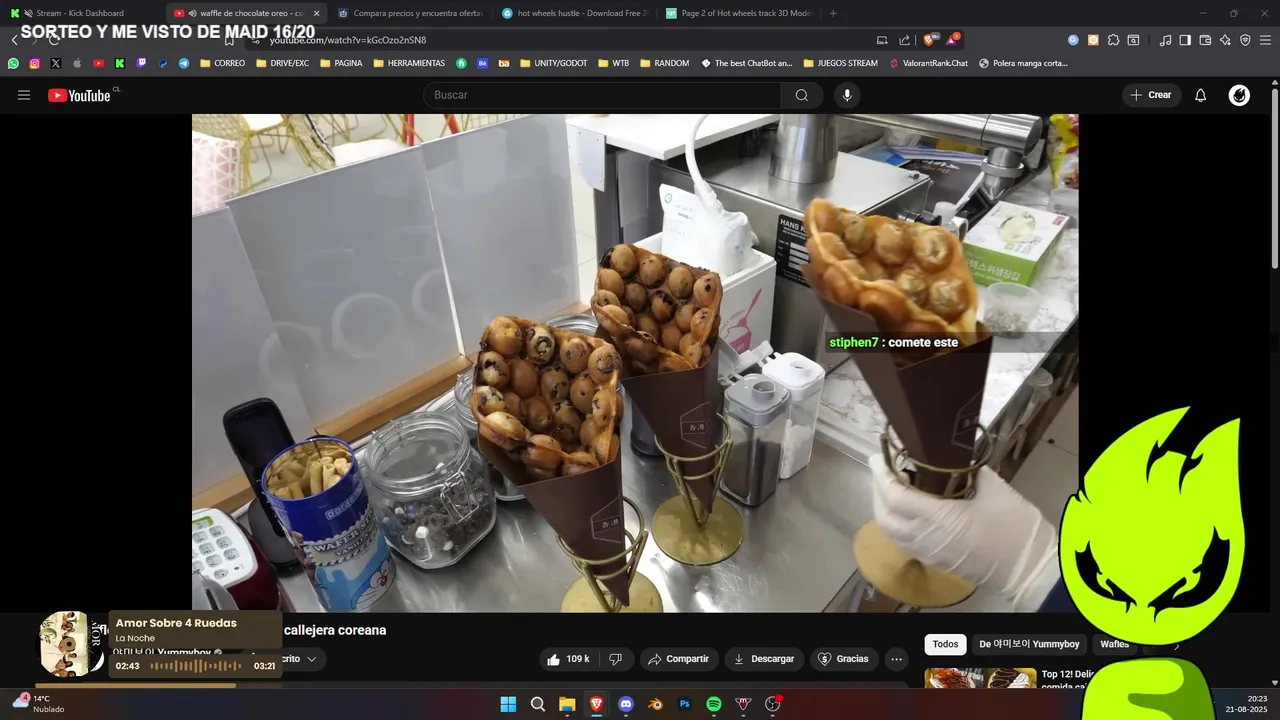This screenshot has height=720, width=1280.
Task: Click the Descargar button
Action: (x=764, y=659)
